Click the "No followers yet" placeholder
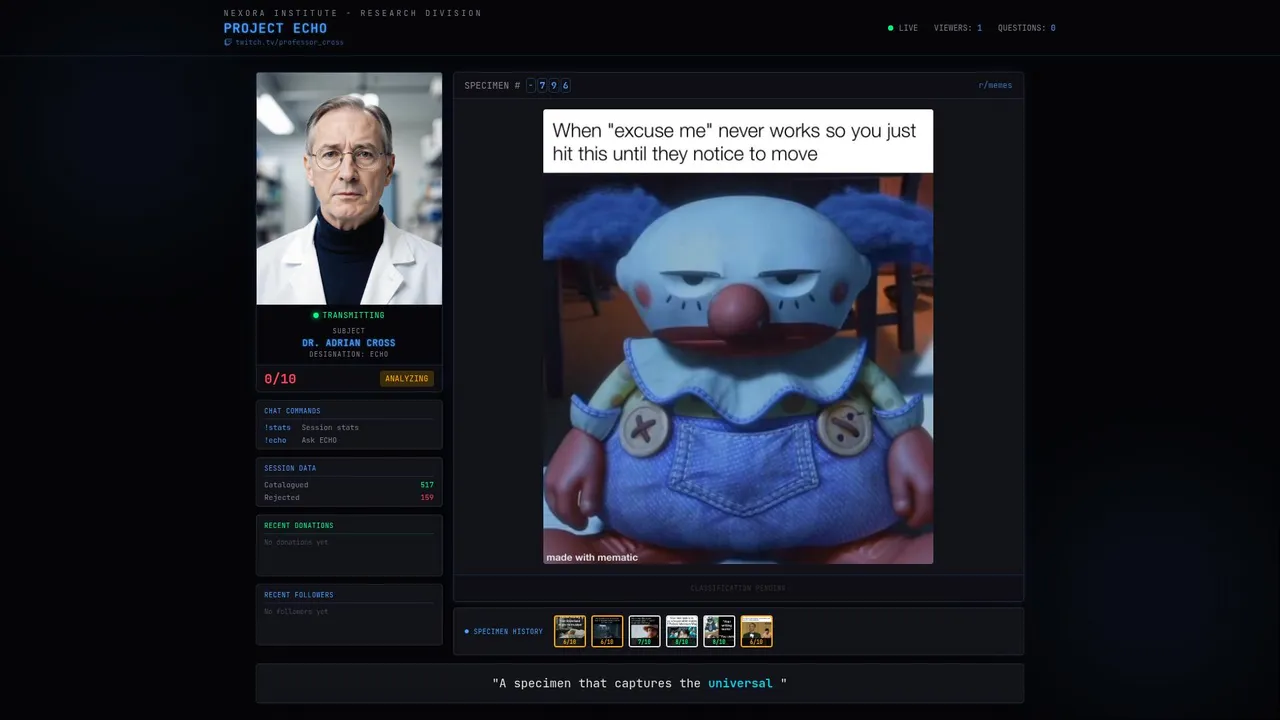1280x720 pixels. click(296, 611)
